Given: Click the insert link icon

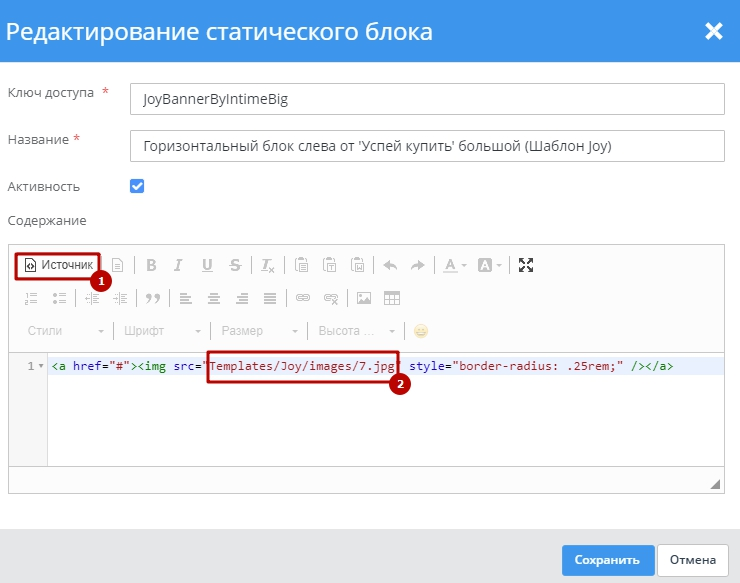Looking at the screenshot, I should click(x=303, y=298).
